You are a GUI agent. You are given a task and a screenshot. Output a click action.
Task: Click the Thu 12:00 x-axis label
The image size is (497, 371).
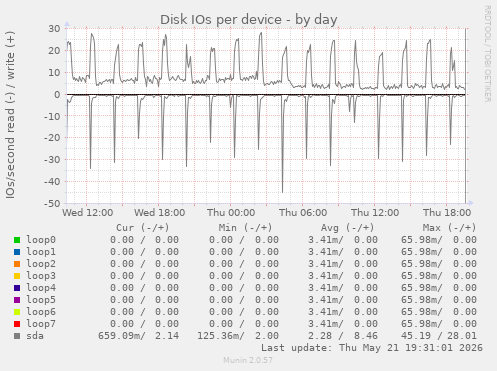pos(375,213)
